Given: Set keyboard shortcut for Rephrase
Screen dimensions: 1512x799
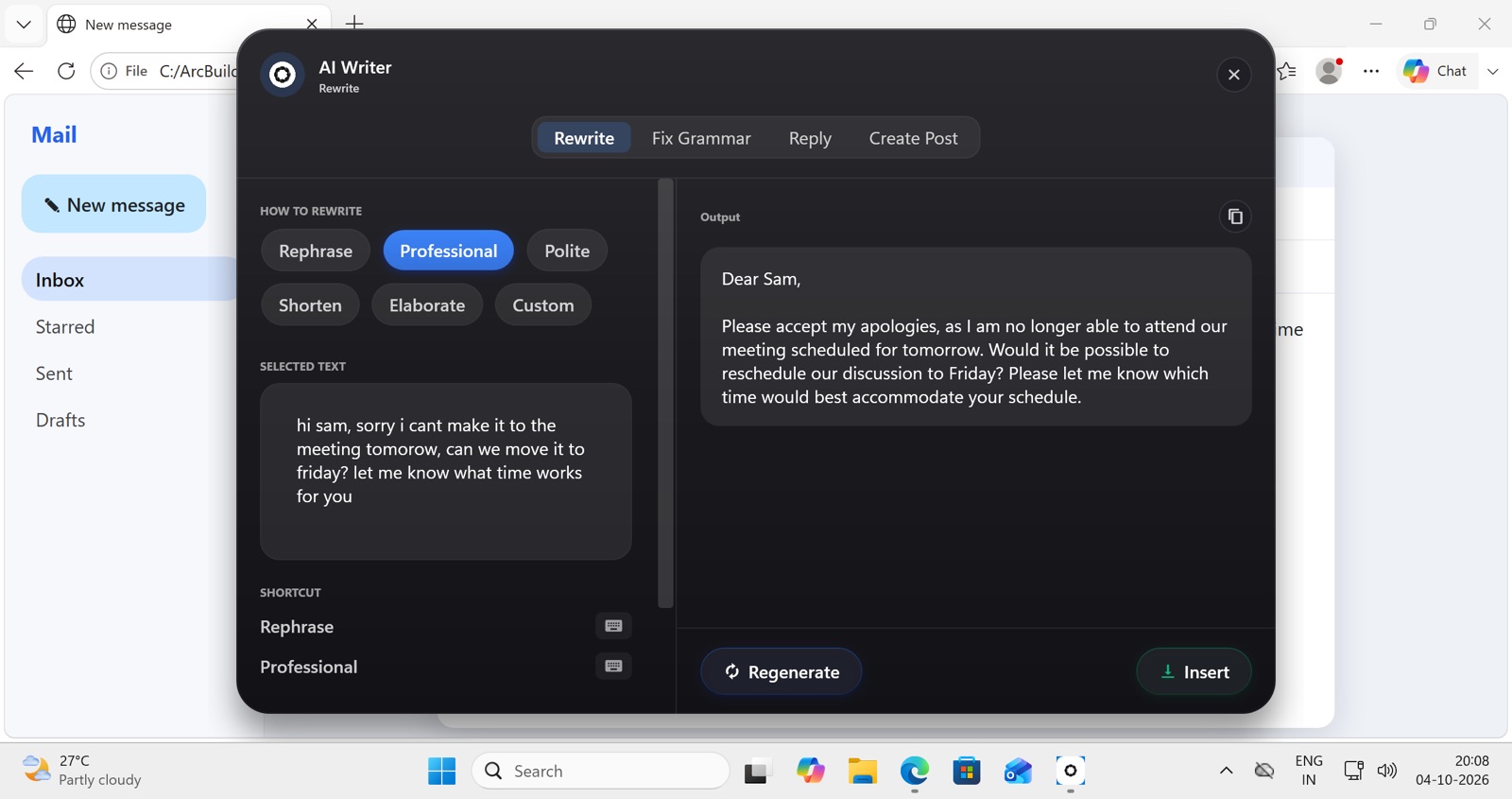Looking at the screenshot, I should pos(613,626).
